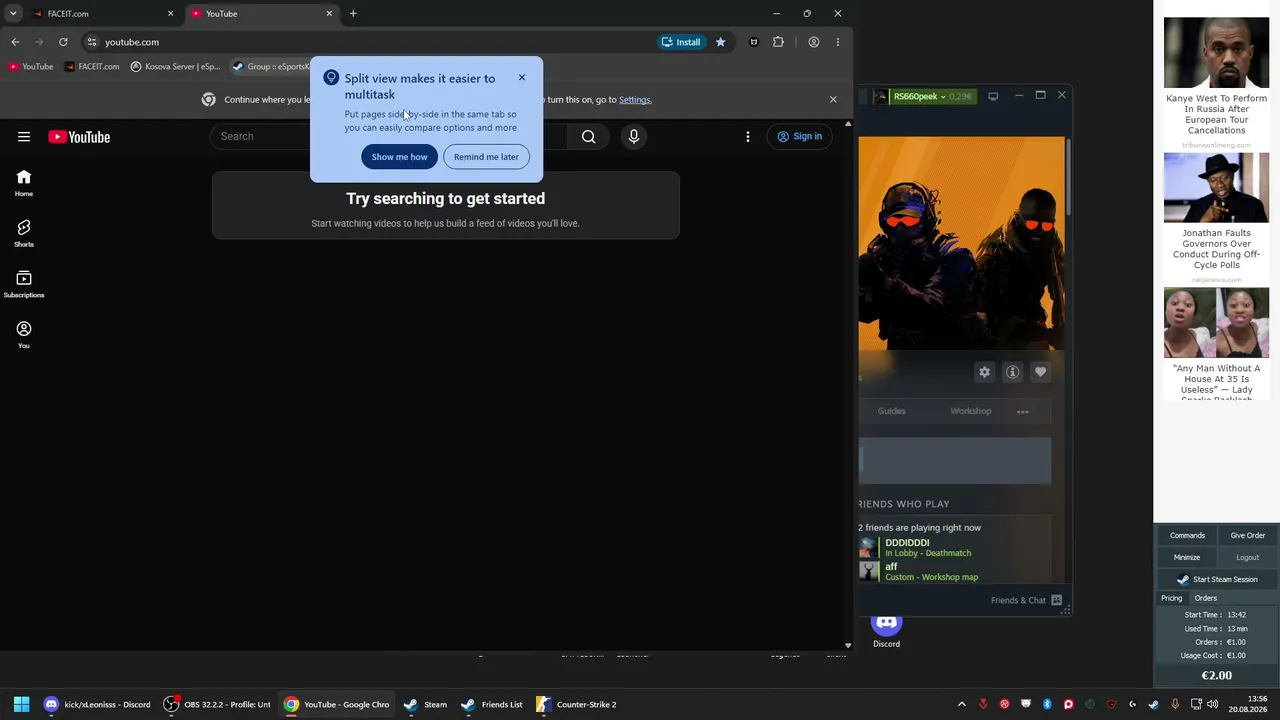Viewport: 1280px width, 720px height.
Task: Install the YouTube app
Action: coord(681,42)
